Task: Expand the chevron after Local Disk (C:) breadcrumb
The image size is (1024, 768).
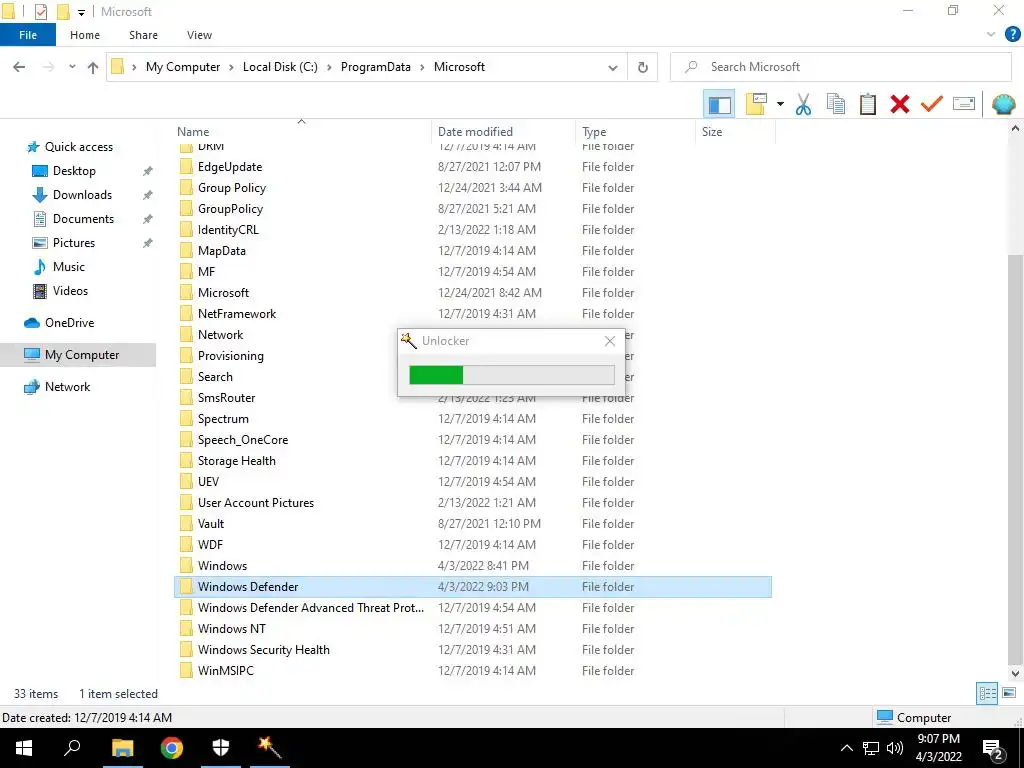Action: [x=329, y=67]
